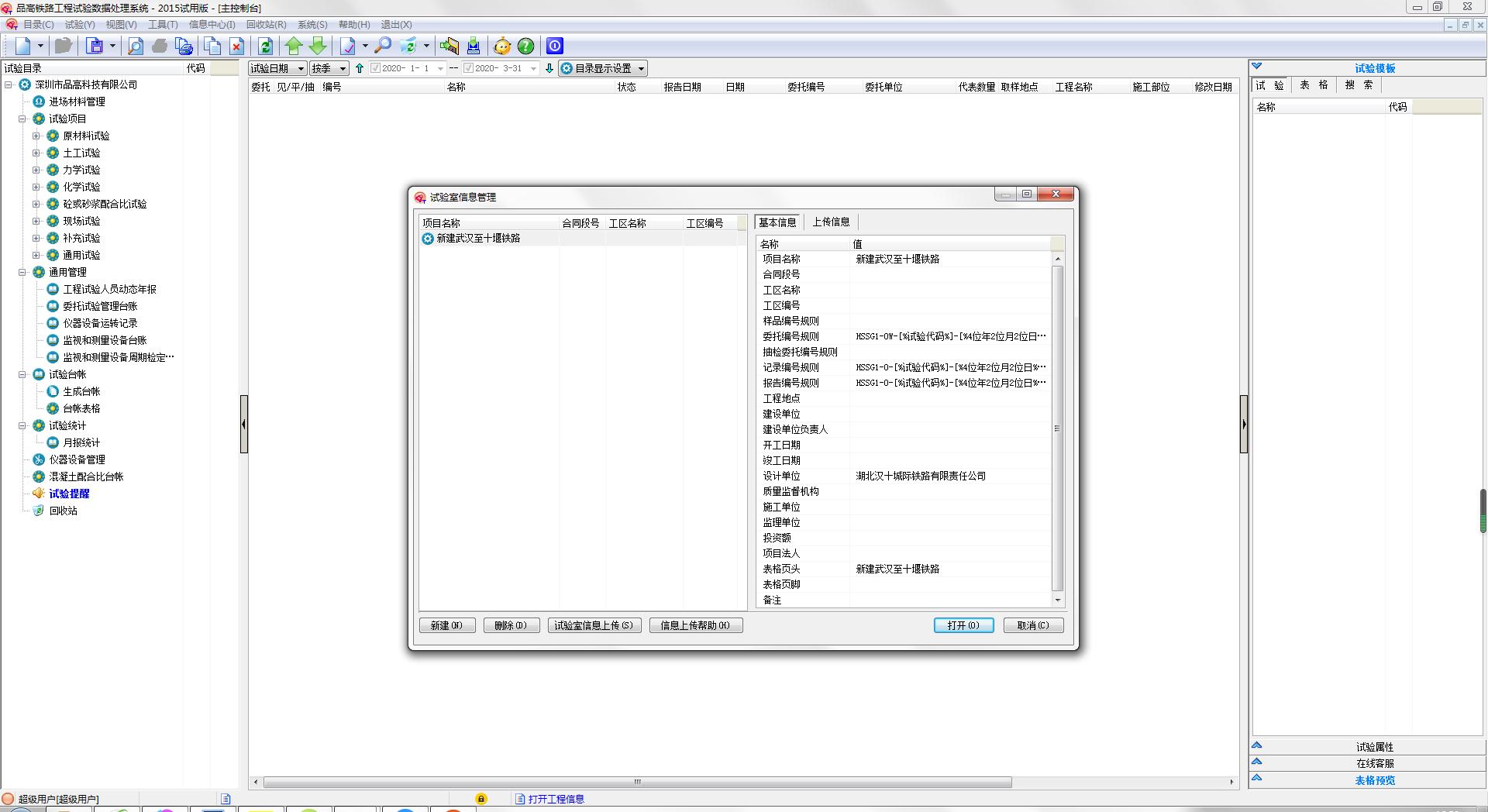
Task: Expand the 在线客服 panel
Action: [1367, 763]
